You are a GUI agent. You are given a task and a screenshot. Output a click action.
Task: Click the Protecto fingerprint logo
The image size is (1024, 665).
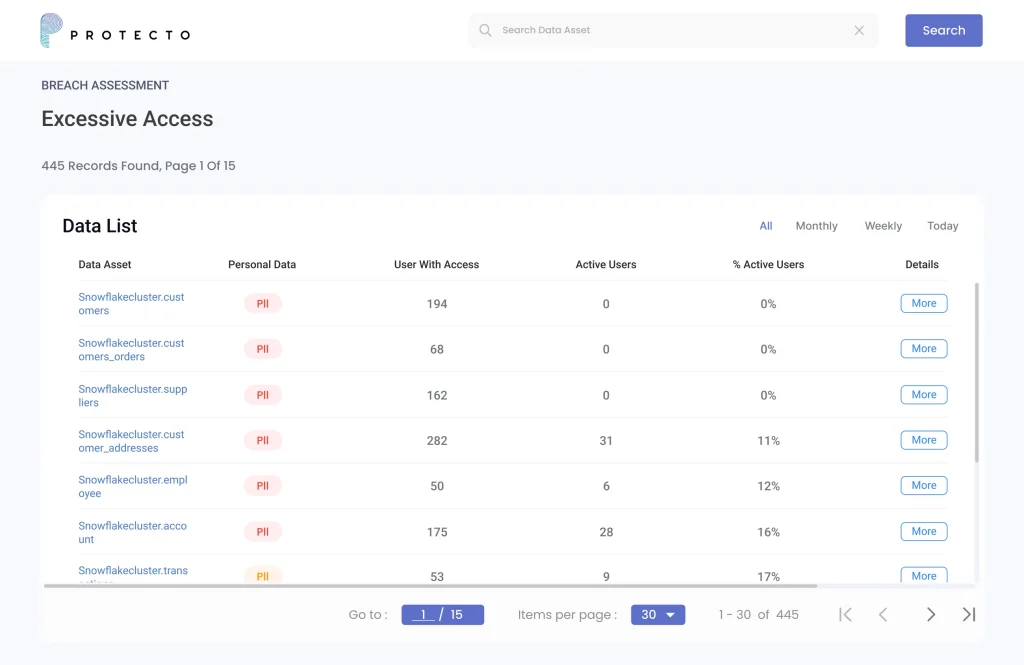point(51,31)
